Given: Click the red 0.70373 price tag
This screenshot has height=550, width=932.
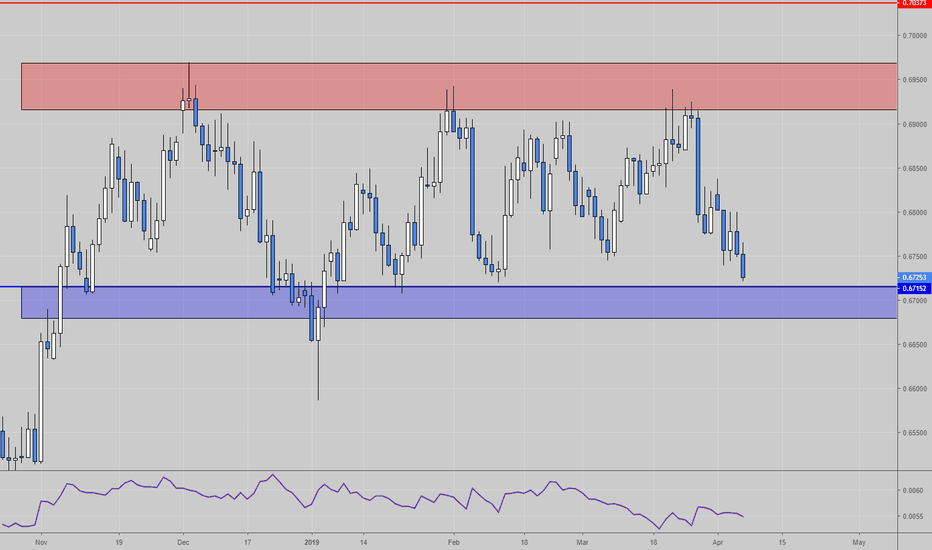Looking at the screenshot, I should (914, 3).
